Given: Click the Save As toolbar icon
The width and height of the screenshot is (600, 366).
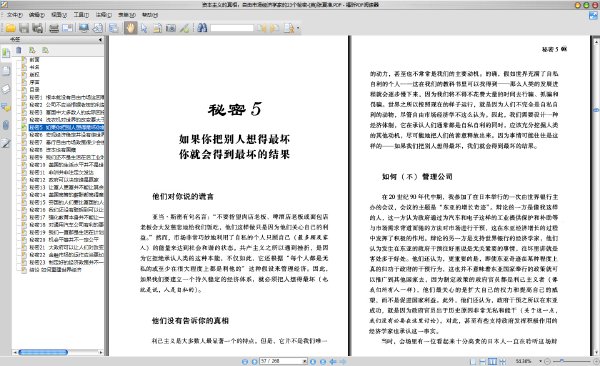Looking at the screenshot, I should (x=38, y=28).
